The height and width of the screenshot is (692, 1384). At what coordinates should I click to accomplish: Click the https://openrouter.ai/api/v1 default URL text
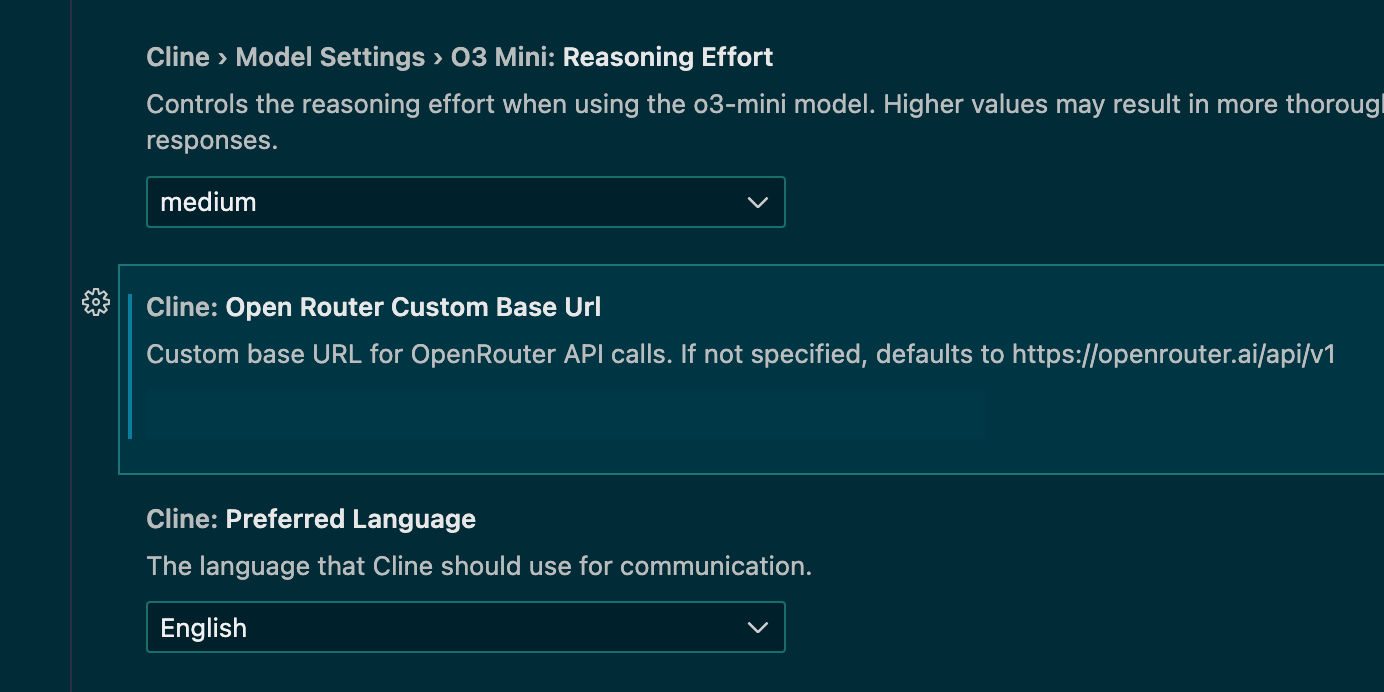[x=1174, y=354]
